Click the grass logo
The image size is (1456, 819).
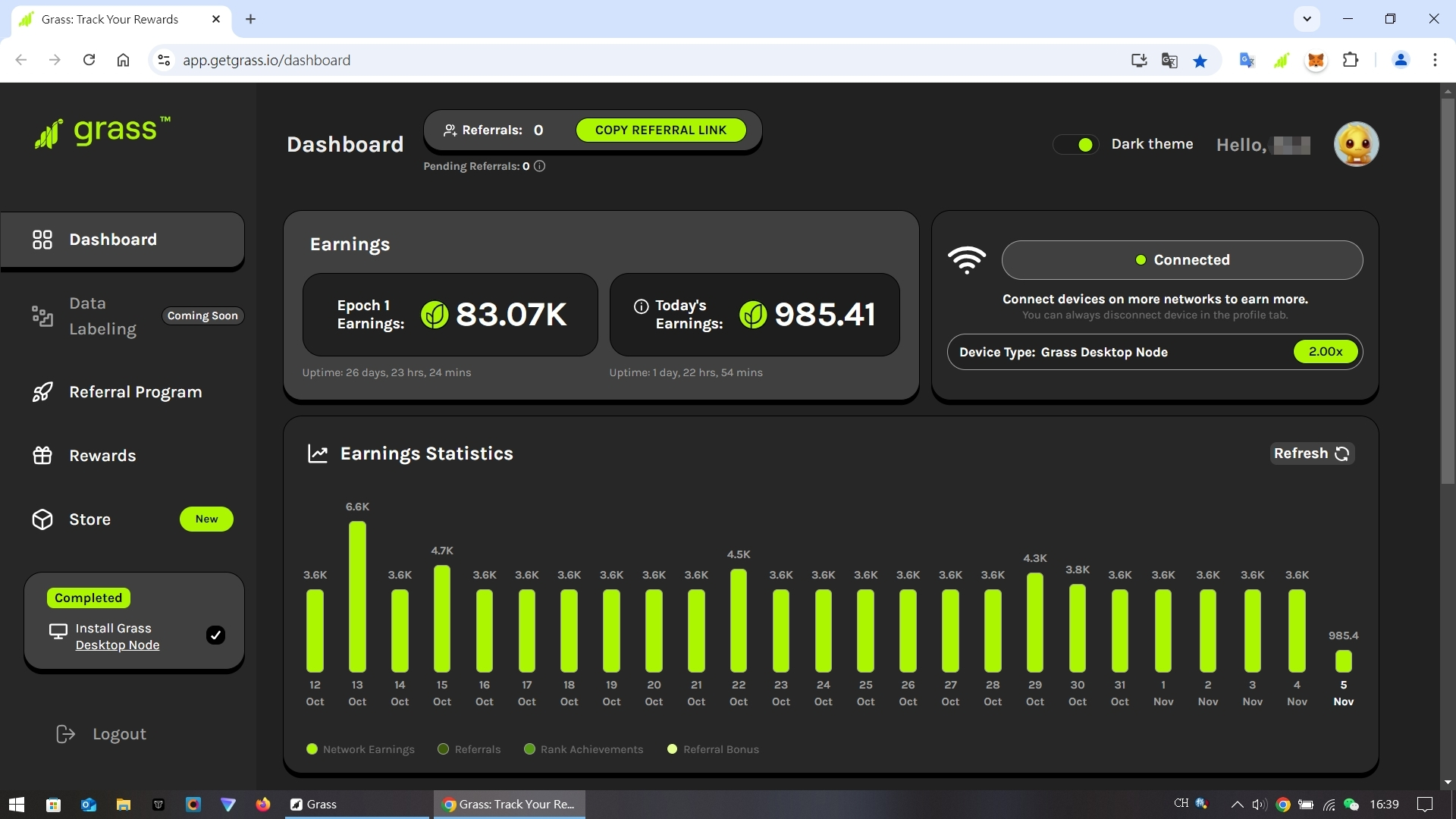coord(102,132)
